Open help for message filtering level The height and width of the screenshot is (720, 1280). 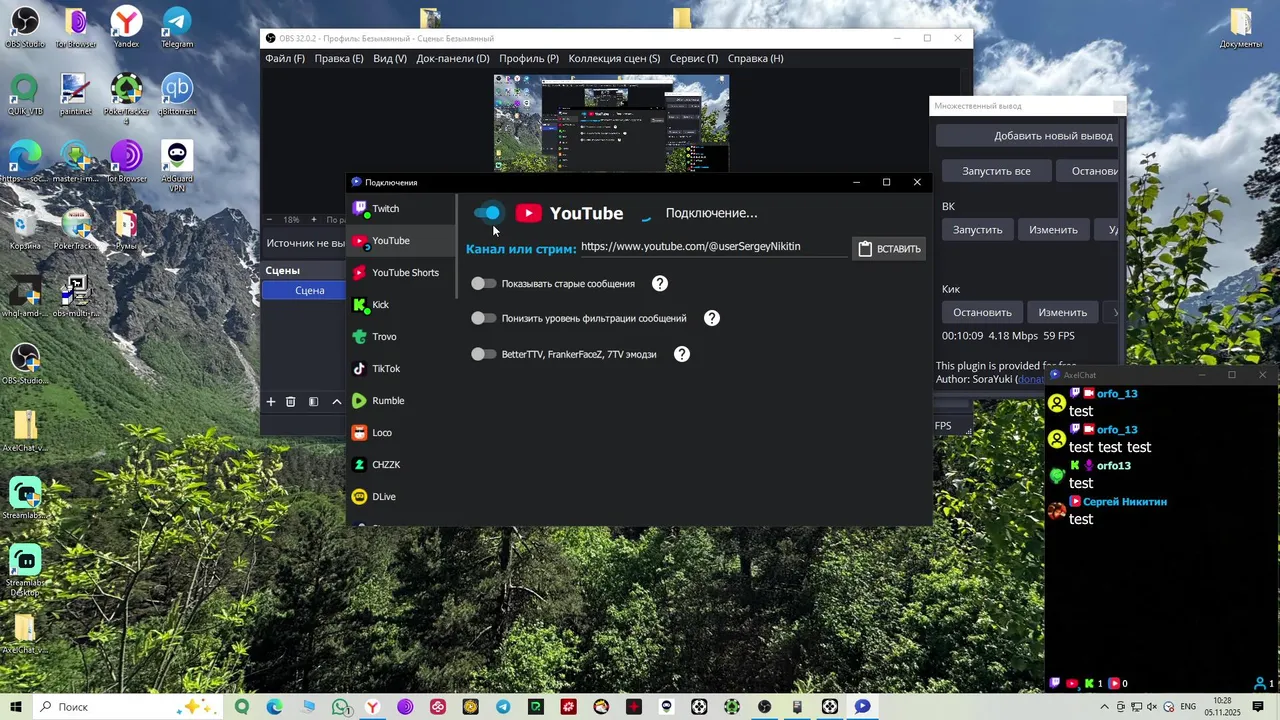(x=712, y=318)
